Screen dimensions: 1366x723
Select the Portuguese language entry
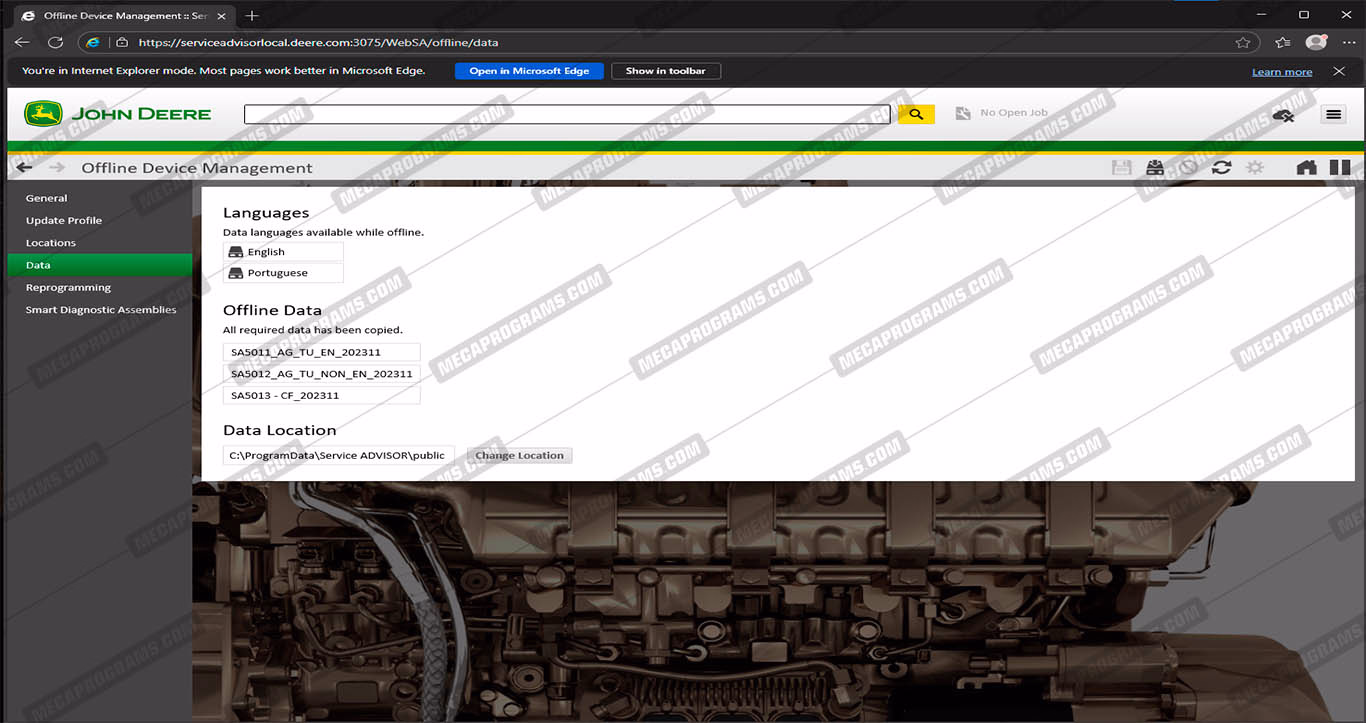point(277,273)
